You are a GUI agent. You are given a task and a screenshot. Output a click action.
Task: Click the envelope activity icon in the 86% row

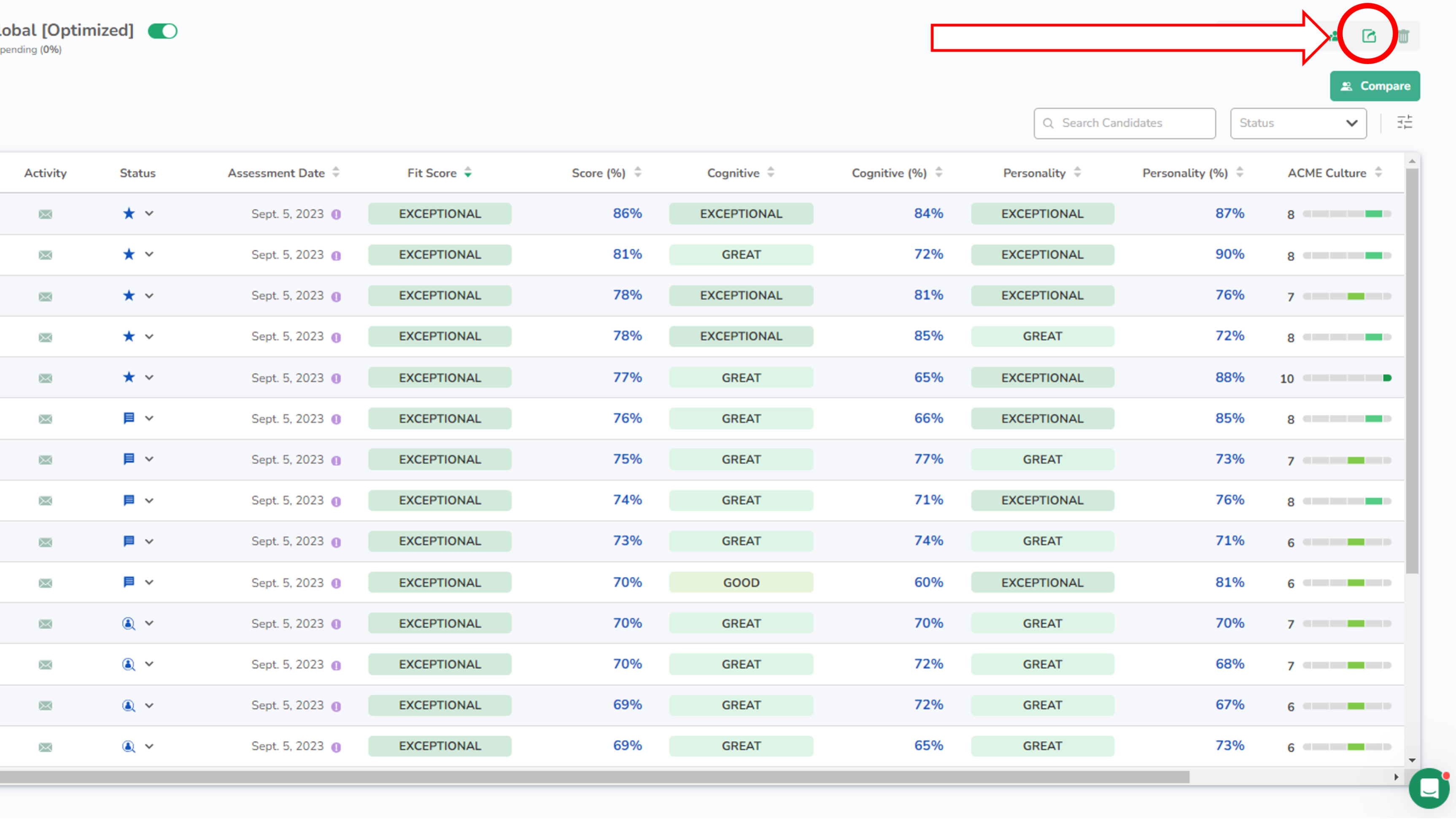(x=45, y=214)
